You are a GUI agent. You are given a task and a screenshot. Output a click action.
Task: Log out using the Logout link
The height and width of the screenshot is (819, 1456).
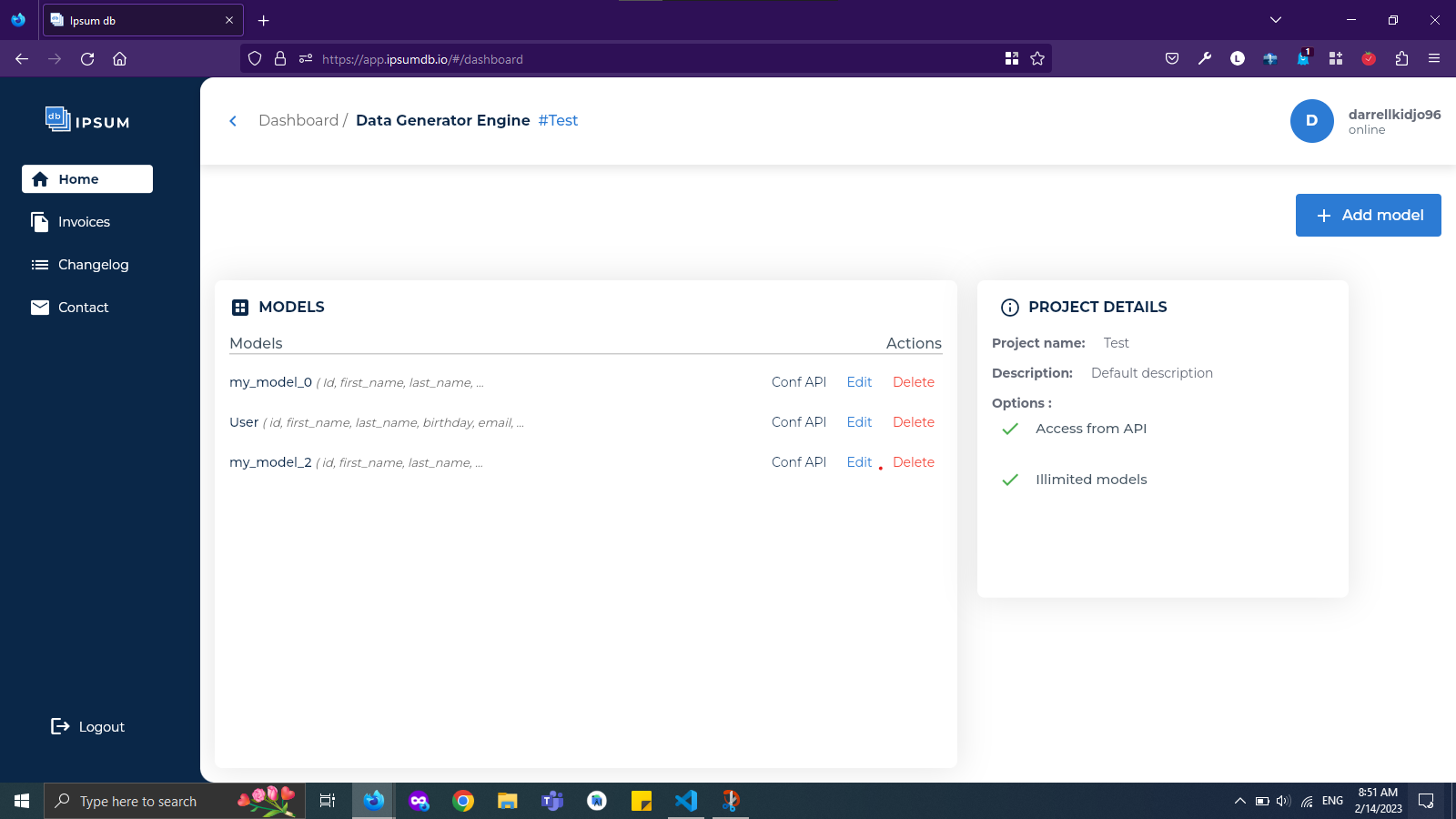pyautogui.click(x=87, y=726)
